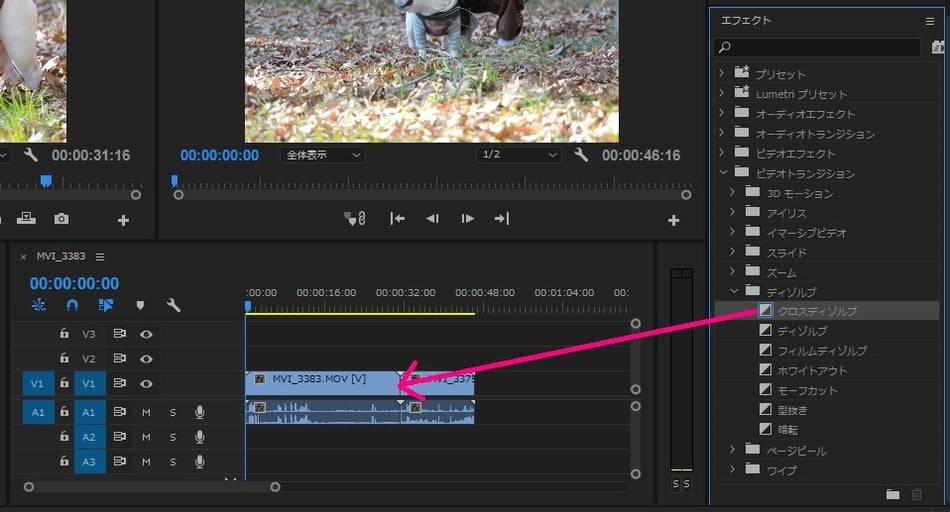The image size is (950, 512).
Task: Click the Program monitor timecode 00:00:00:00
Action: point(219,155)
